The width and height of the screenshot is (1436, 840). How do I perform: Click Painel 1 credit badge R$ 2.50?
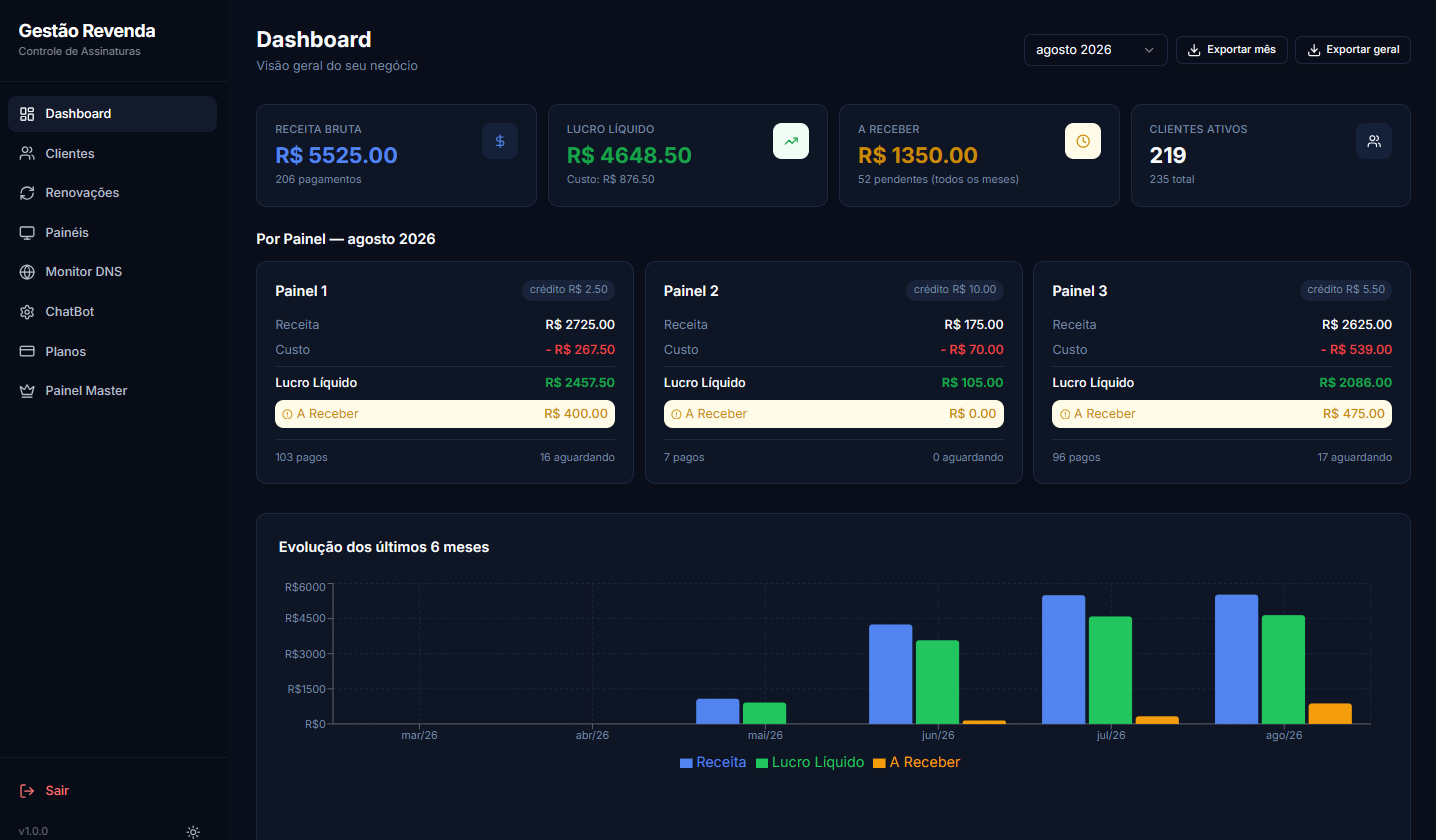tap(568, 290)
